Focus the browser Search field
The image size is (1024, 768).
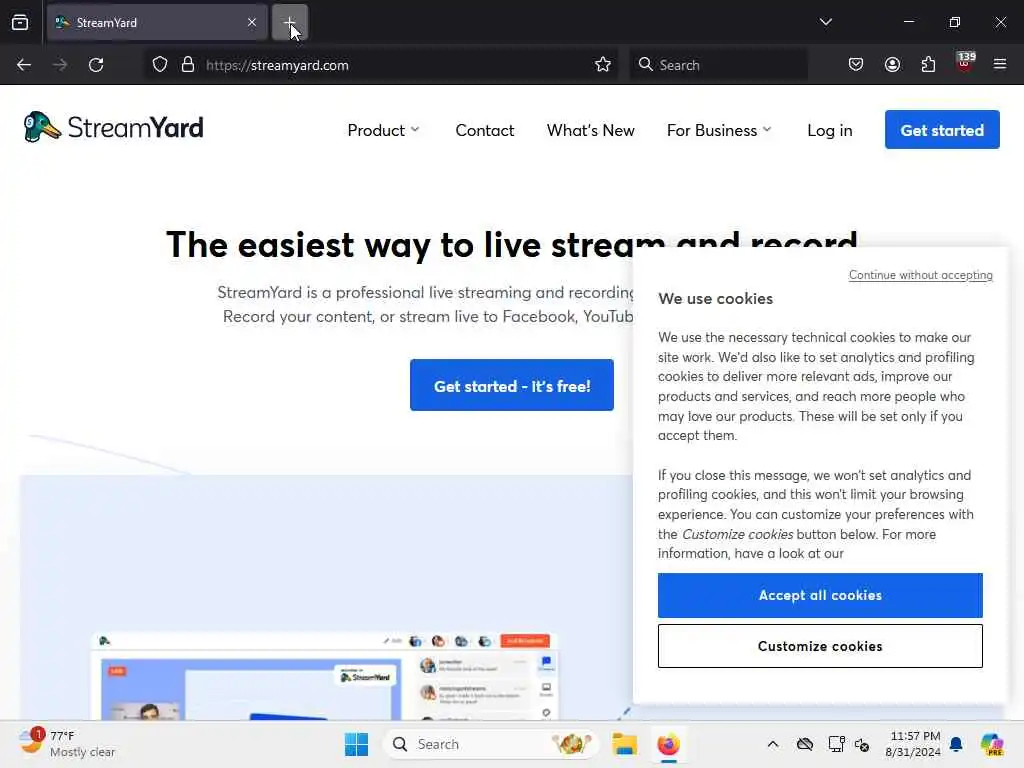718,65
